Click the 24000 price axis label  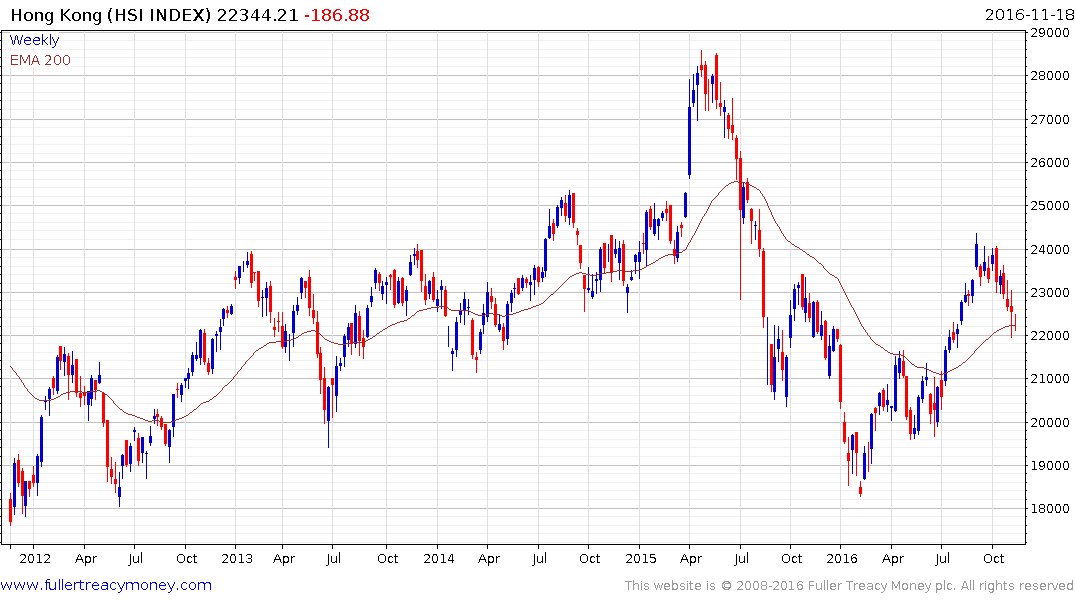[1050, 250]
